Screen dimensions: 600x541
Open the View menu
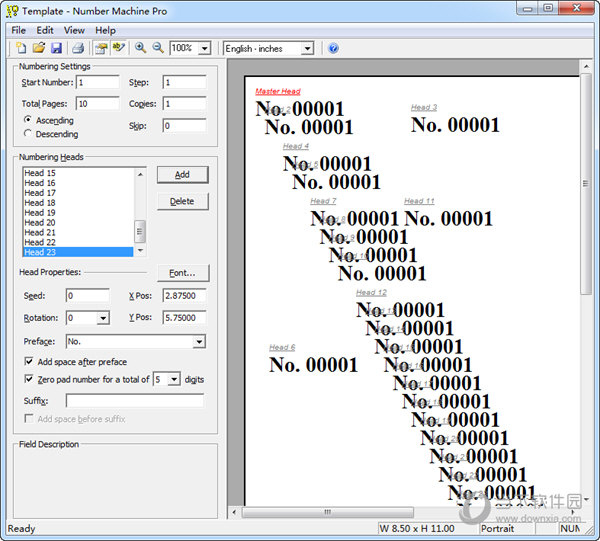[x=74, y=30]
